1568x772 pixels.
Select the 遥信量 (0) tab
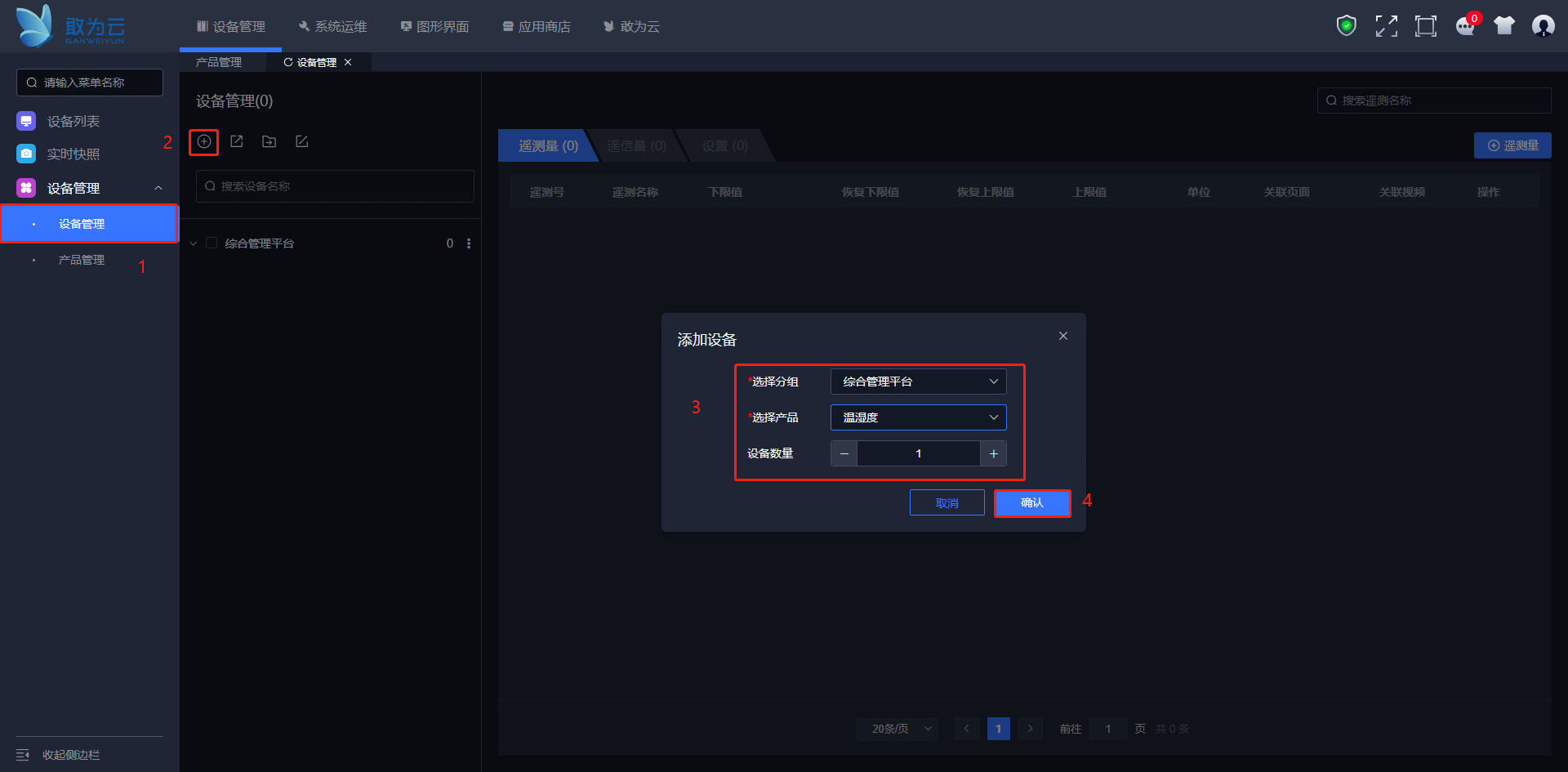point(637,145)
